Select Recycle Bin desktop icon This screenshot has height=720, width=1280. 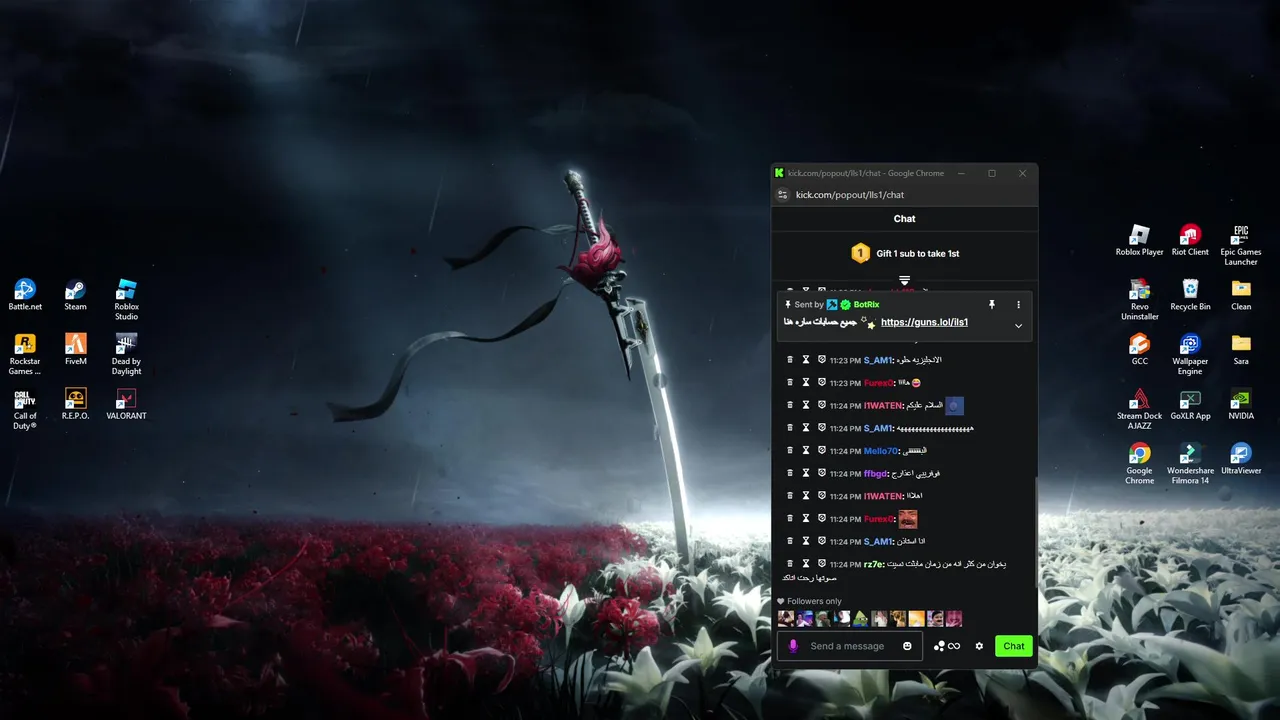[1190, 295]
